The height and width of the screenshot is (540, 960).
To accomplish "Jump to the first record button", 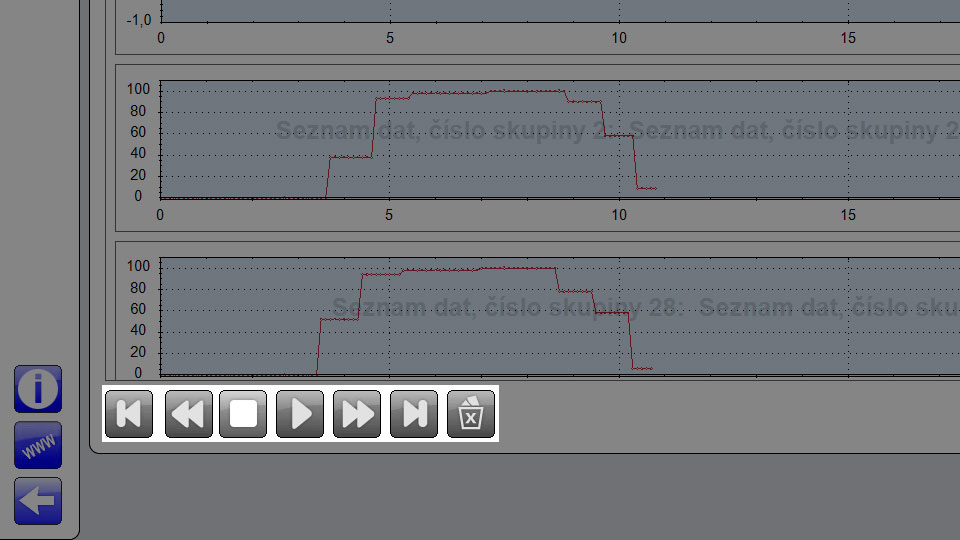I will click(x=129, y=414).
